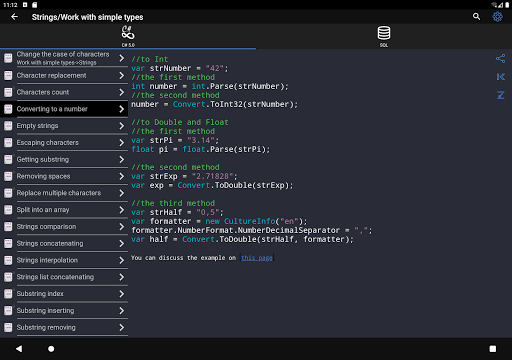512x360 pixels.
Task: Click the collapse-to-start arrow icon
Action: (500, 77)
